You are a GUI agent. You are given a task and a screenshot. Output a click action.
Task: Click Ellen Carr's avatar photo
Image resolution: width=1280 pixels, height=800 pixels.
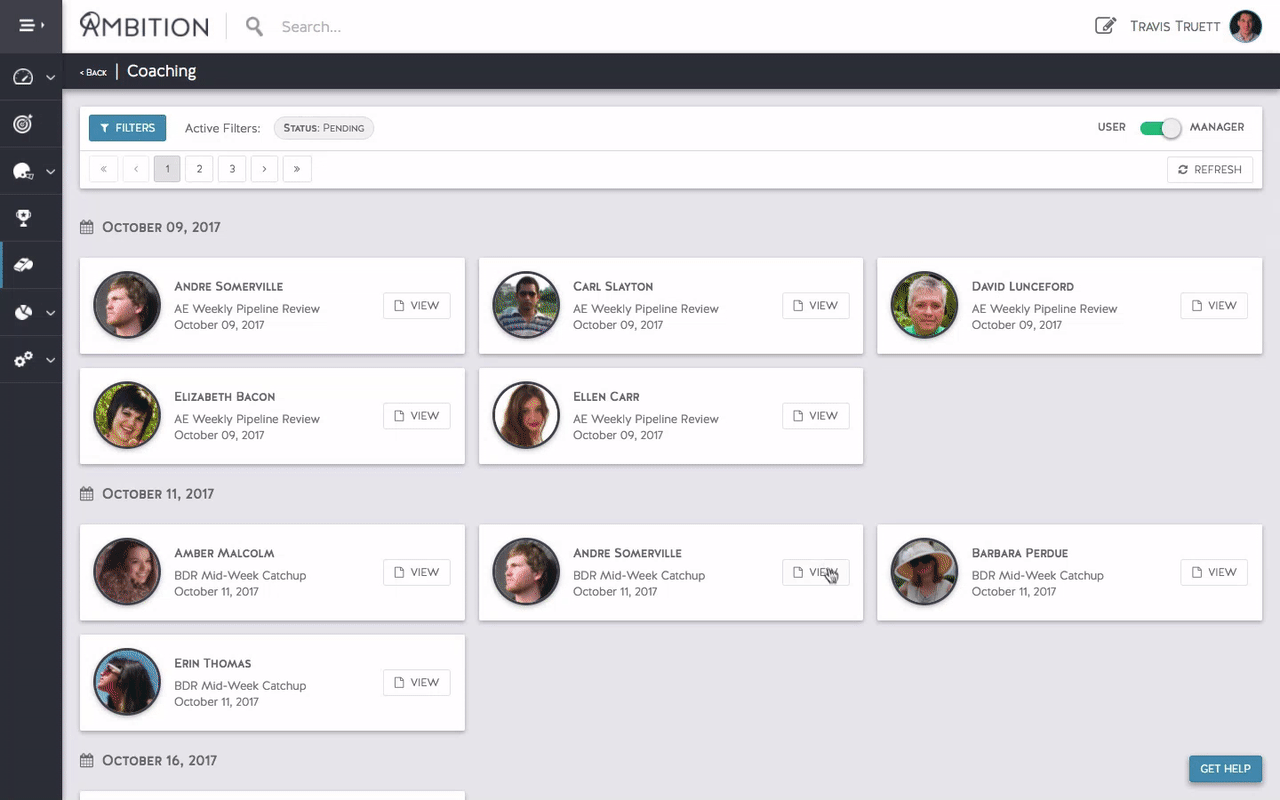coord(526,415)
